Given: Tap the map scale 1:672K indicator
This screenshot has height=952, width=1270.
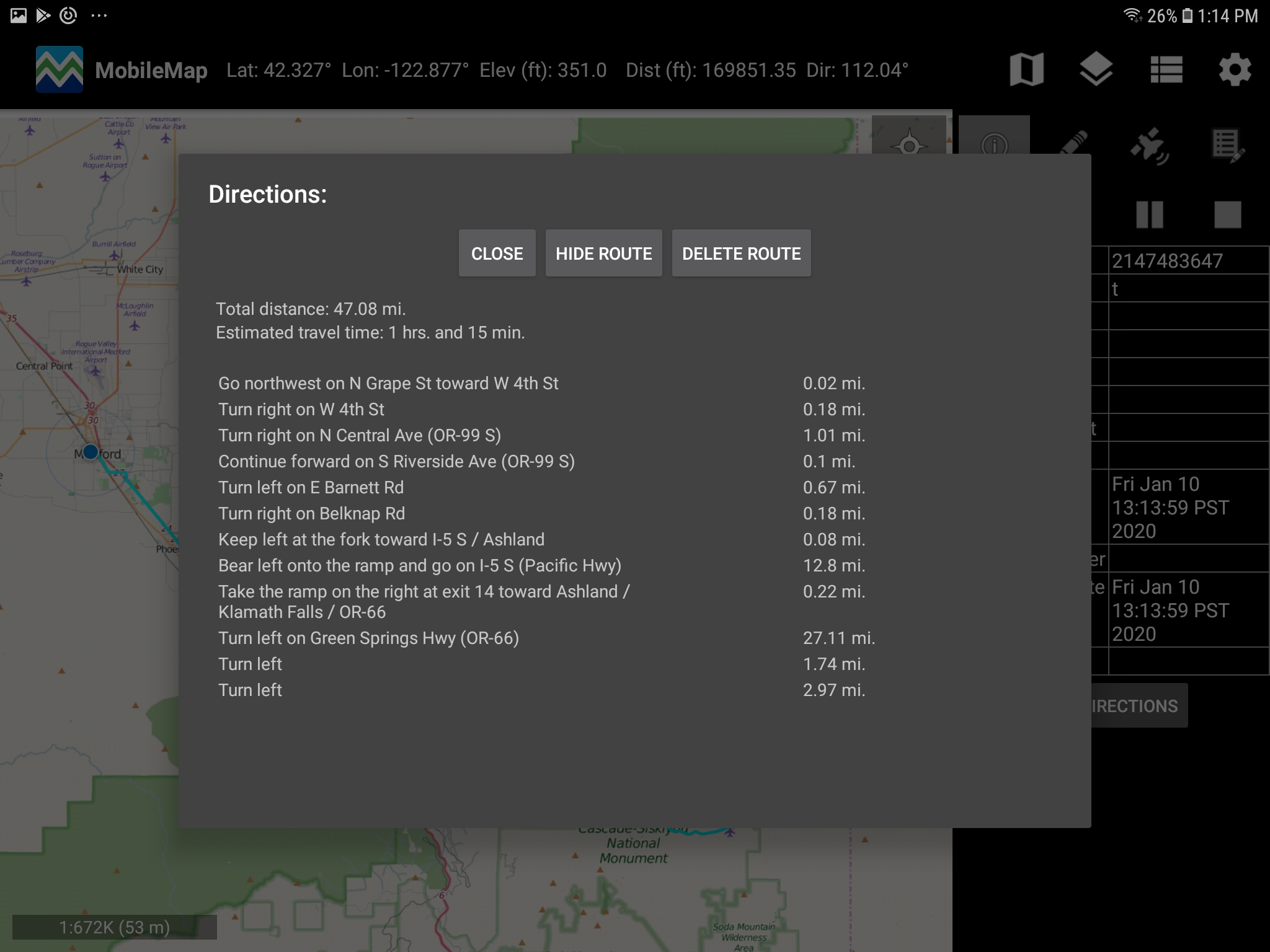Looking at the screenshot, I should click(114, 927).
